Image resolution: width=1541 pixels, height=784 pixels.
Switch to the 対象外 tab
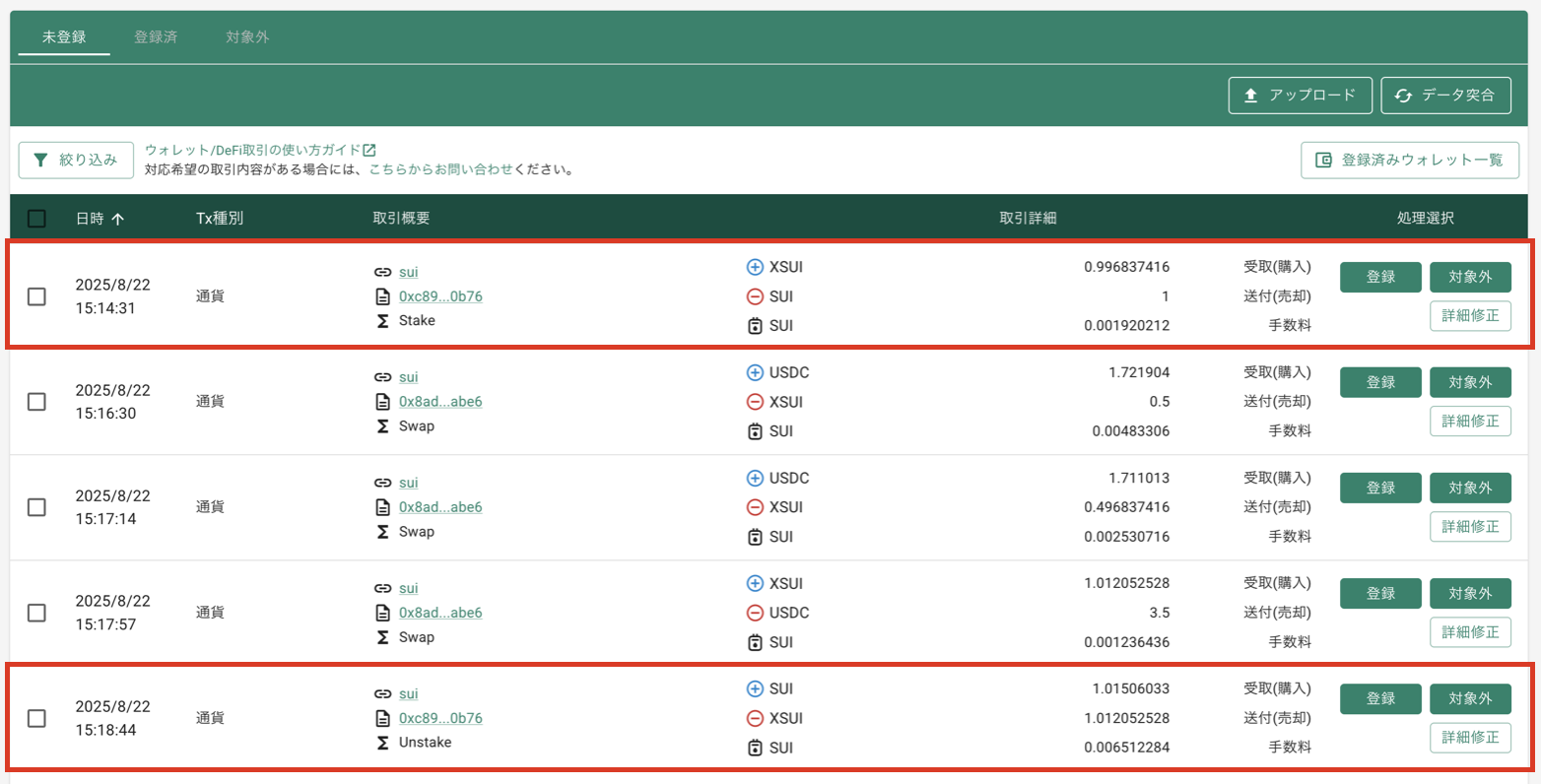[x=247, y=37]
